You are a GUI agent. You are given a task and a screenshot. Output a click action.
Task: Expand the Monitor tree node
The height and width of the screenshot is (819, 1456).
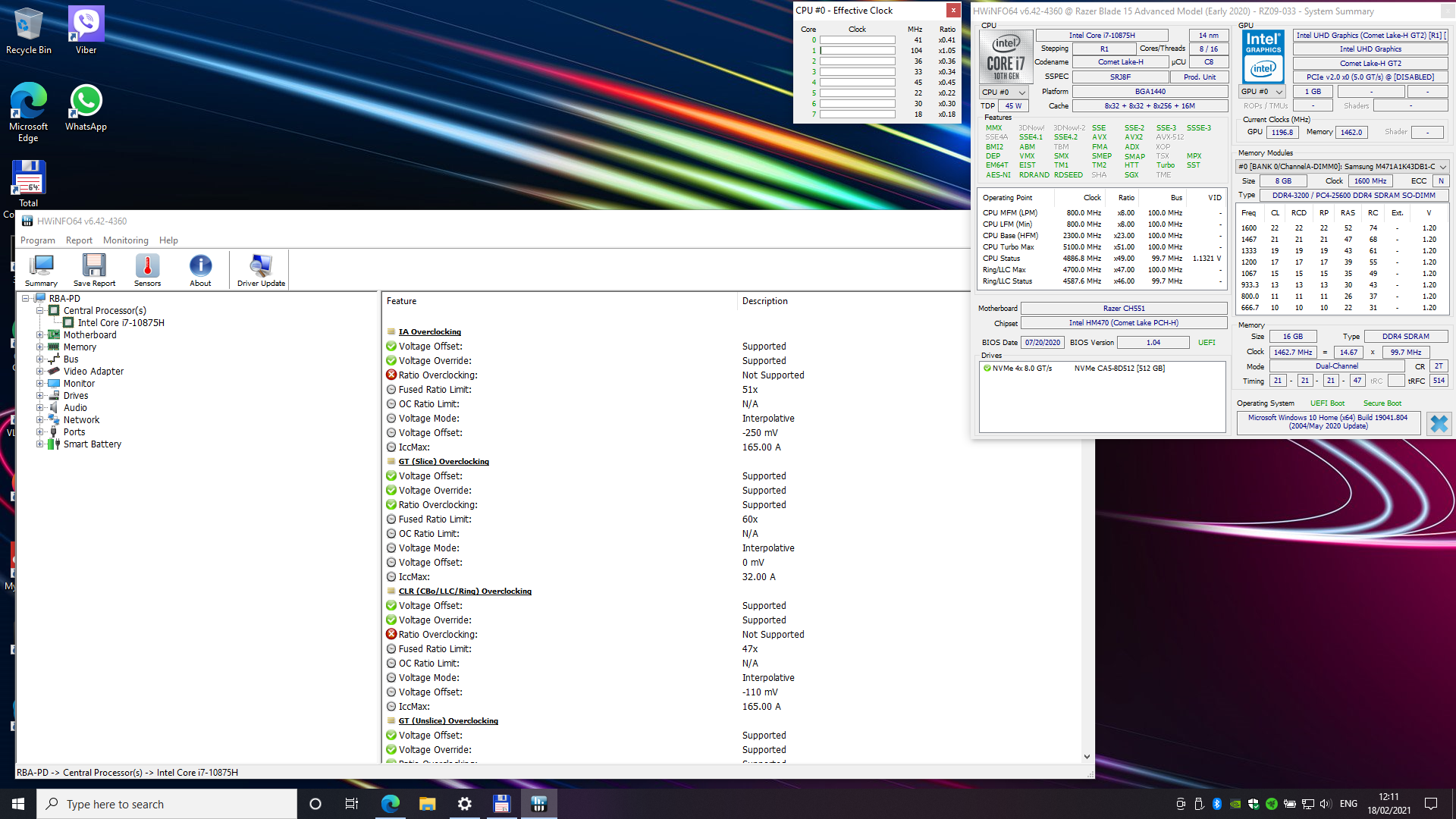(x=39, y=384)
